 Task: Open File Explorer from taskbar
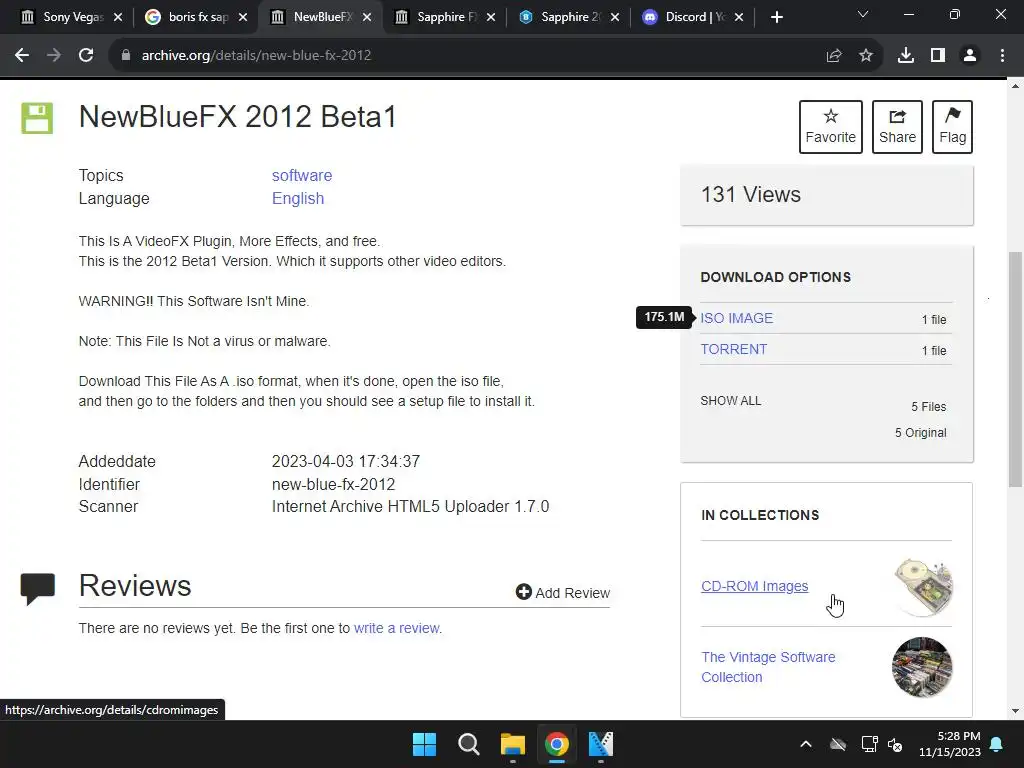513,744
